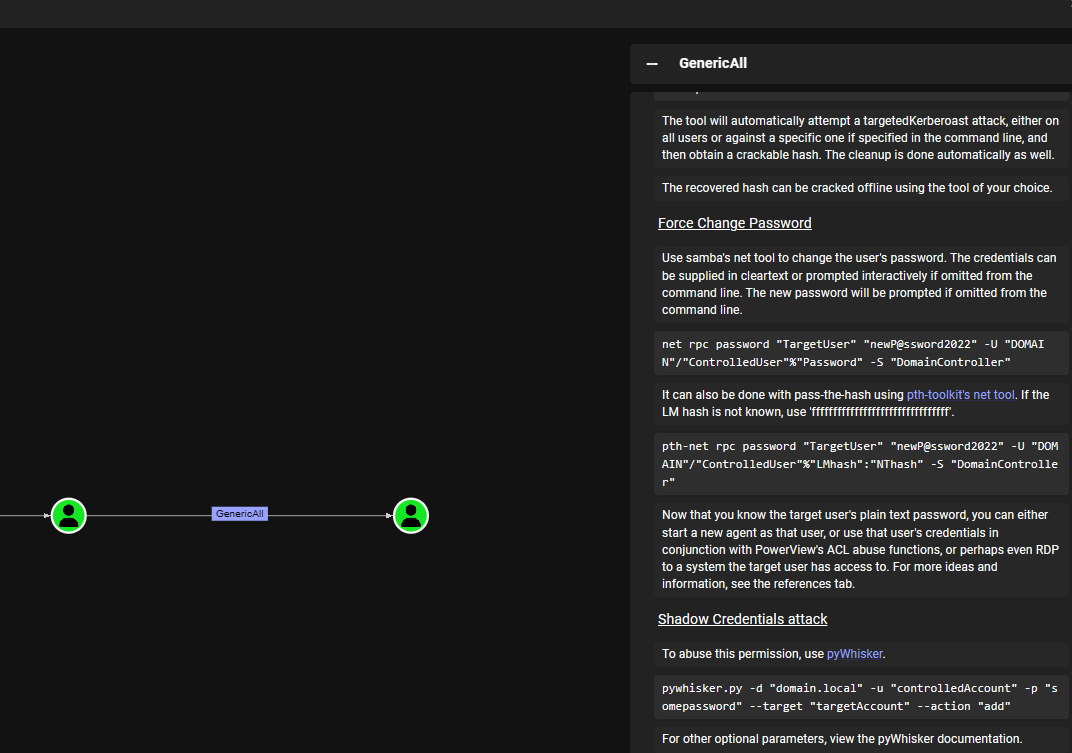Click the 'To abuse this permission' sentence
The height and width of the screenshot is (753, 1072).
pyautogui.click(x=773, y=654)
